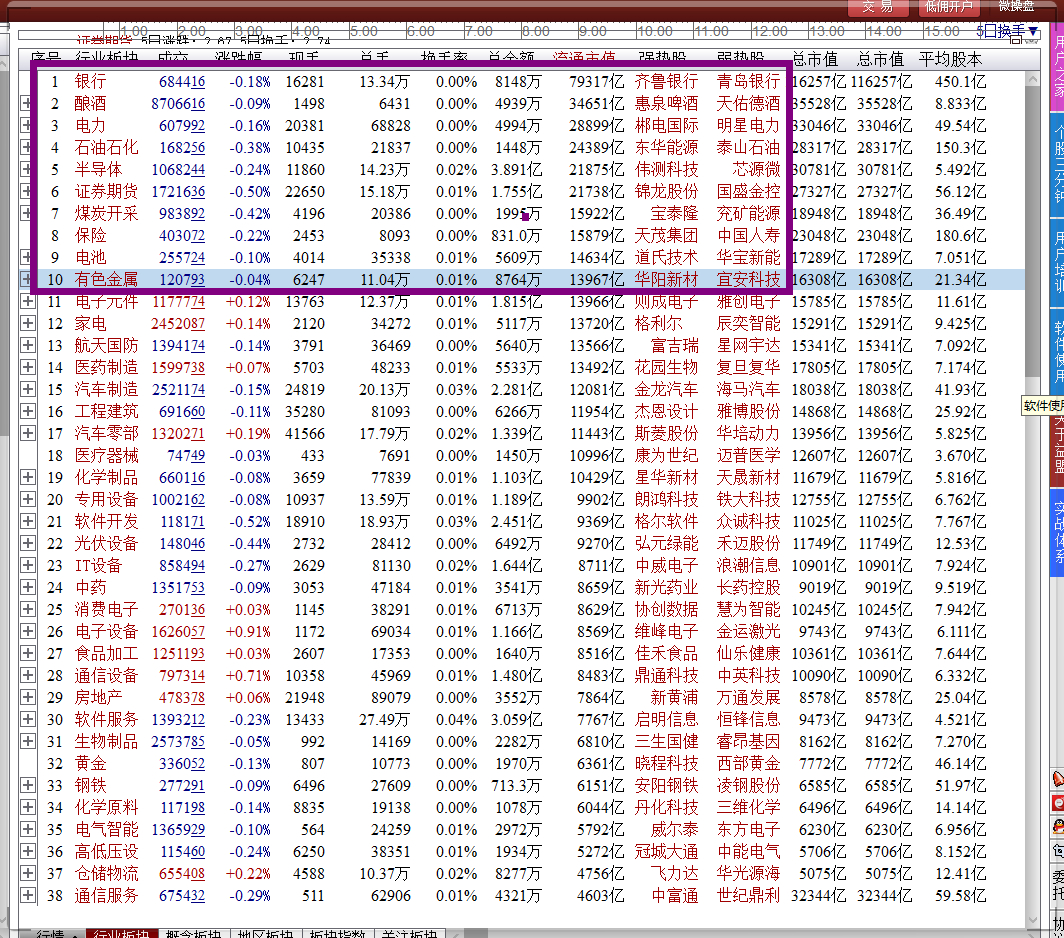Click strong stock 鼎通科技

pyautogui.click(x=666, y=675)
